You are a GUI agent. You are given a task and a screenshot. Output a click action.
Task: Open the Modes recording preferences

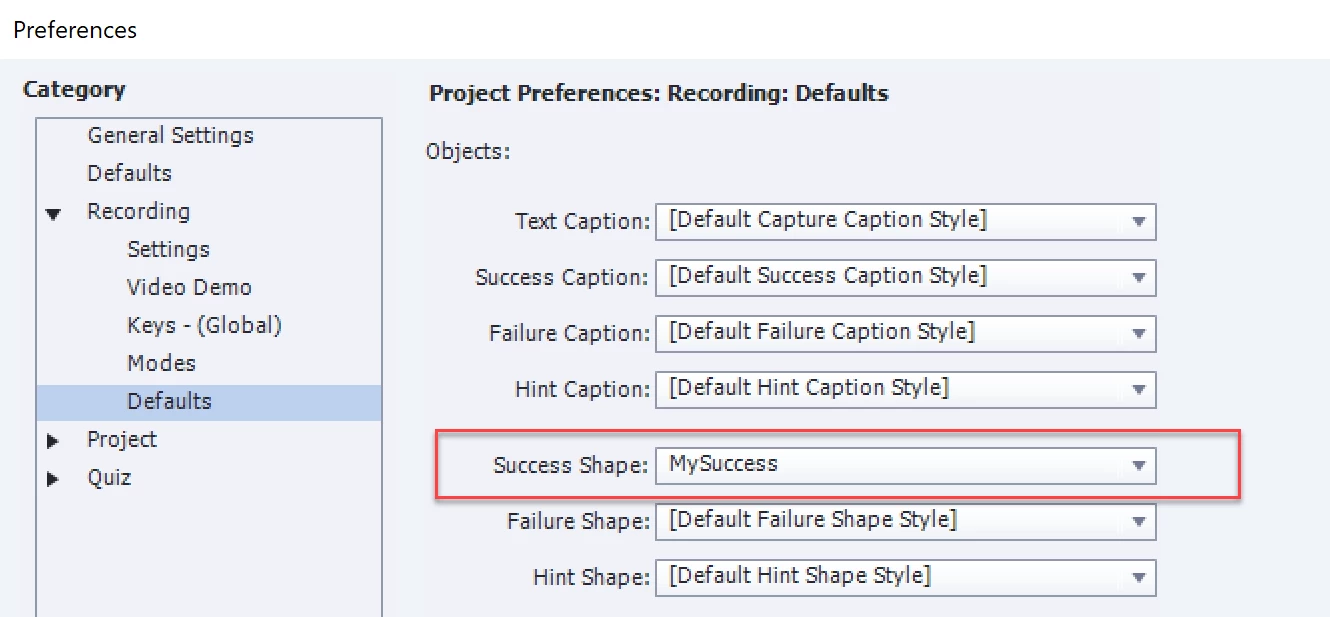pos(161,364)
